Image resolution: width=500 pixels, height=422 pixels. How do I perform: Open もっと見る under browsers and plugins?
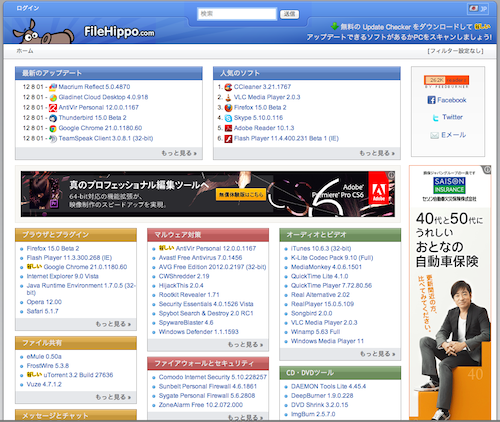tap(113, 324)
